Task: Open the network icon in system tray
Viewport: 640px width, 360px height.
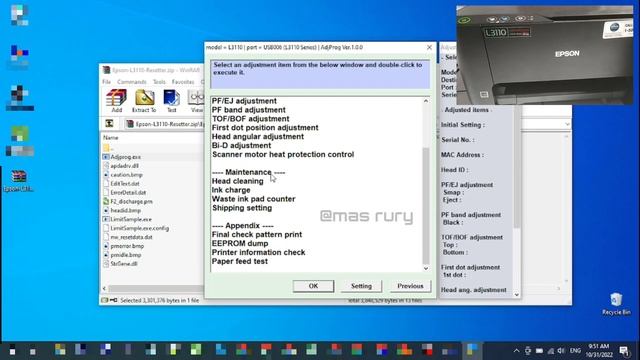Action: point(551,351)
